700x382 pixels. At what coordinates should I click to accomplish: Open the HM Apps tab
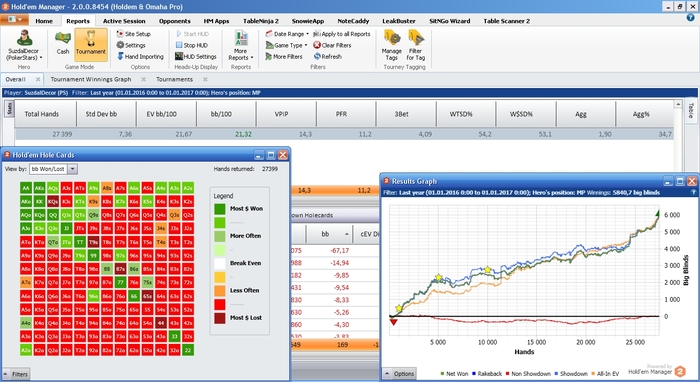pyautogui.click(x=216, y=21)
